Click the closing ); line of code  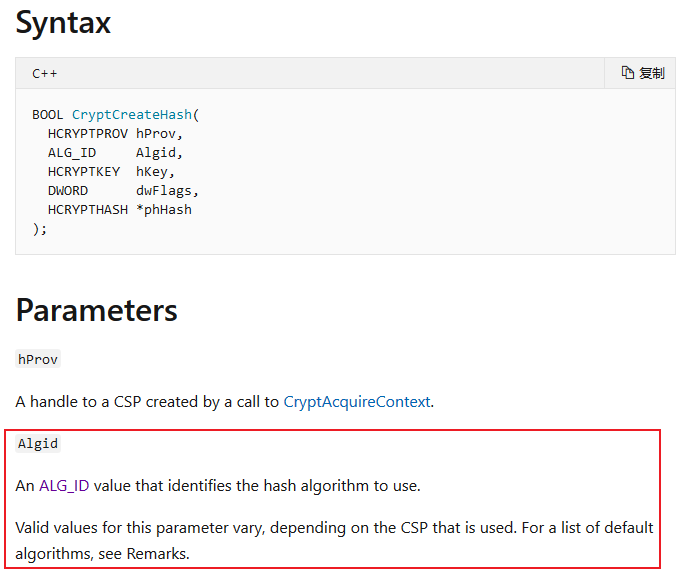pos(39,229)
